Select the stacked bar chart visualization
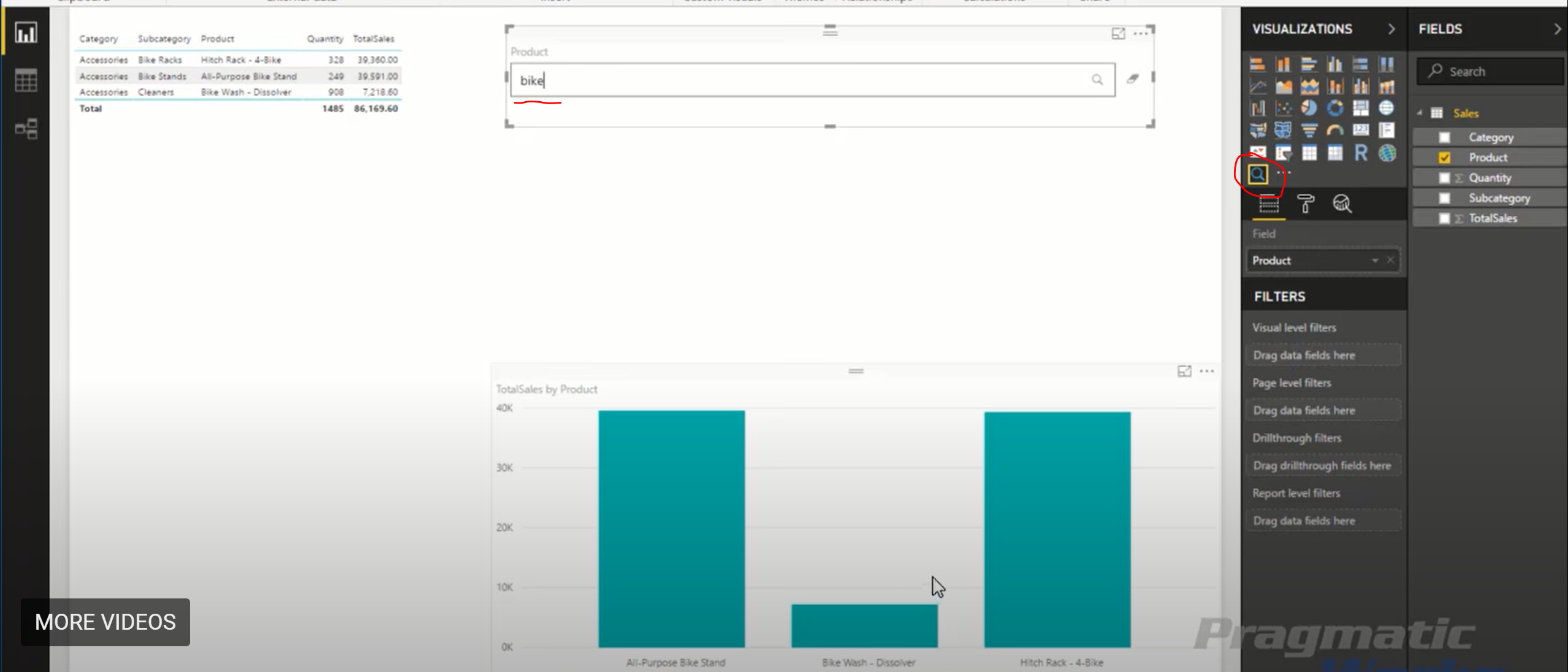The image size is (1568, 672). click(x=1257, y=64)
